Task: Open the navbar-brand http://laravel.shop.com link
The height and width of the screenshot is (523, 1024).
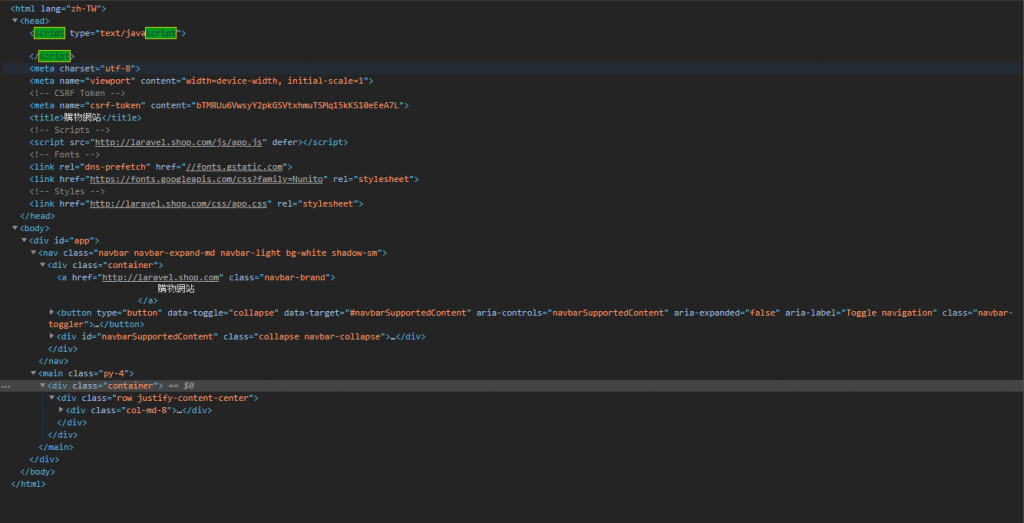Action: click(x=160, y=277)
